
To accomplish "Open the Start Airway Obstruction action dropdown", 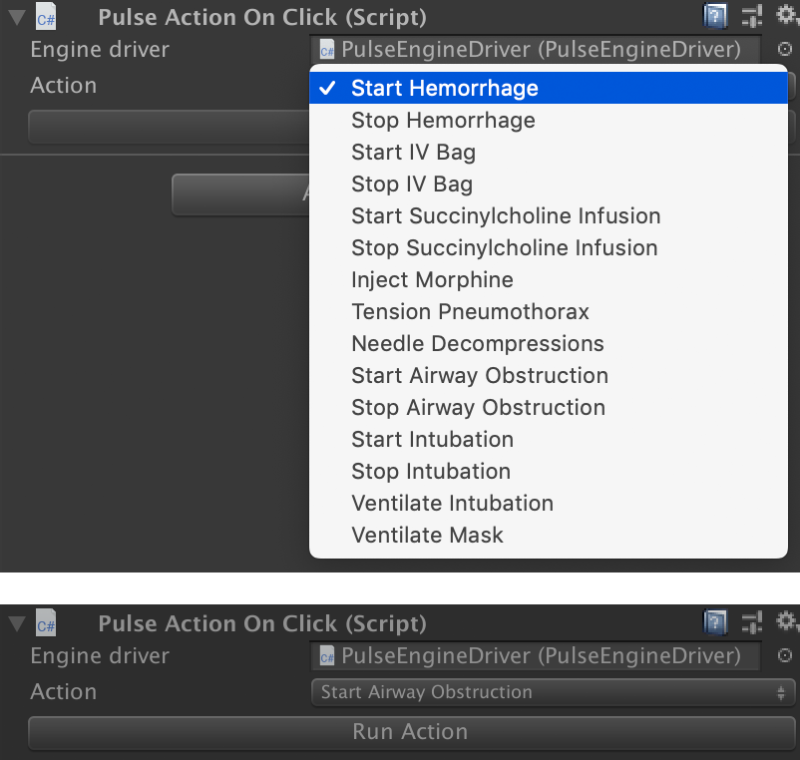I will (553, 692).
